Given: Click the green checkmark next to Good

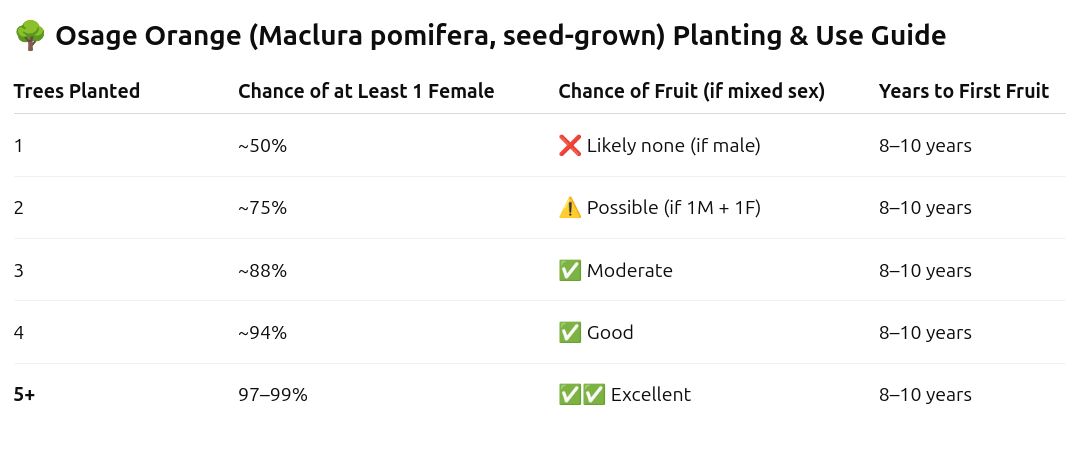Looking at the screenshot, I should 570,333.
